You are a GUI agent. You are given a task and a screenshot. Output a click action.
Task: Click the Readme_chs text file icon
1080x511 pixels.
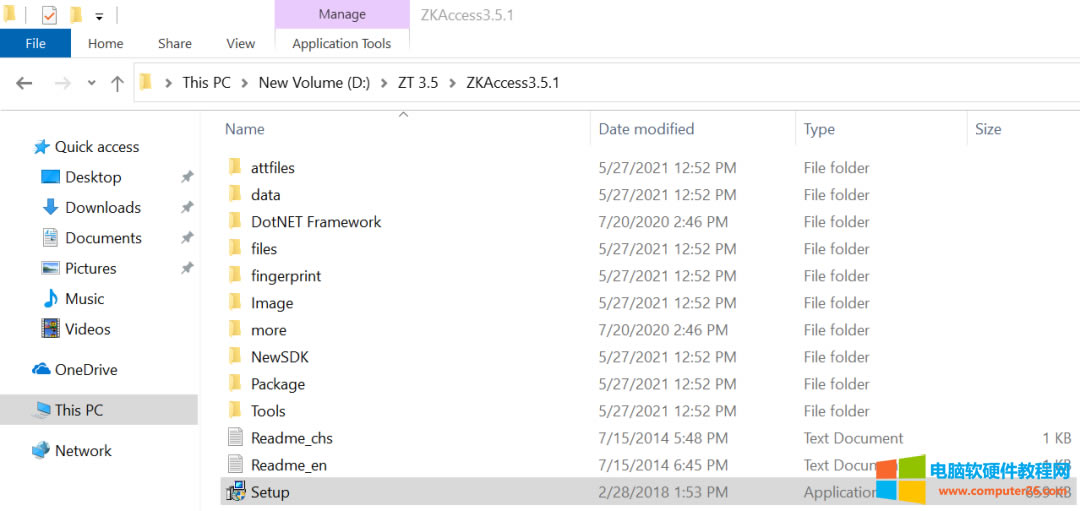(x=236, y=438)
